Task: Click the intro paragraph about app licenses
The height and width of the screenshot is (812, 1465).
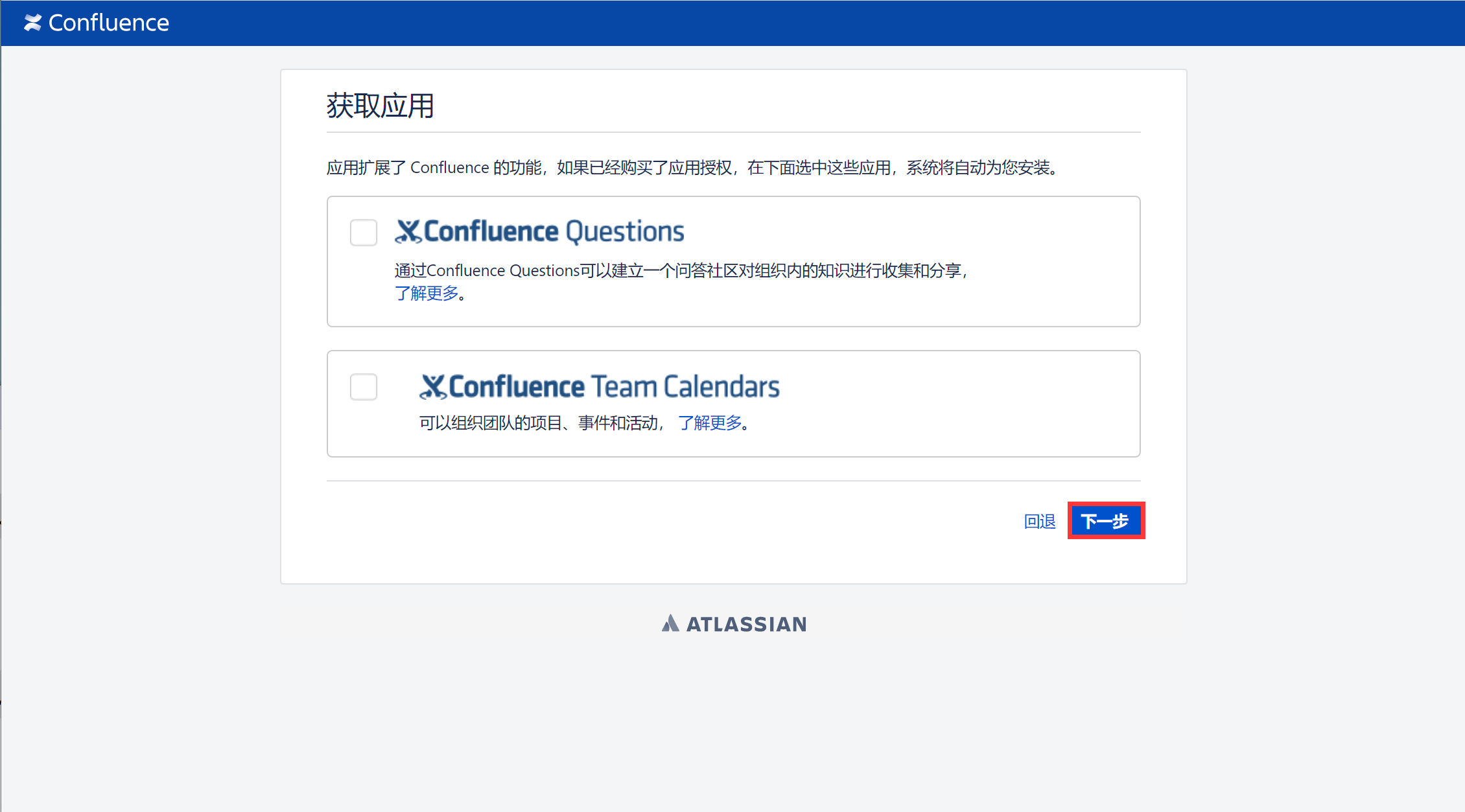Action: tap(691, 167)
